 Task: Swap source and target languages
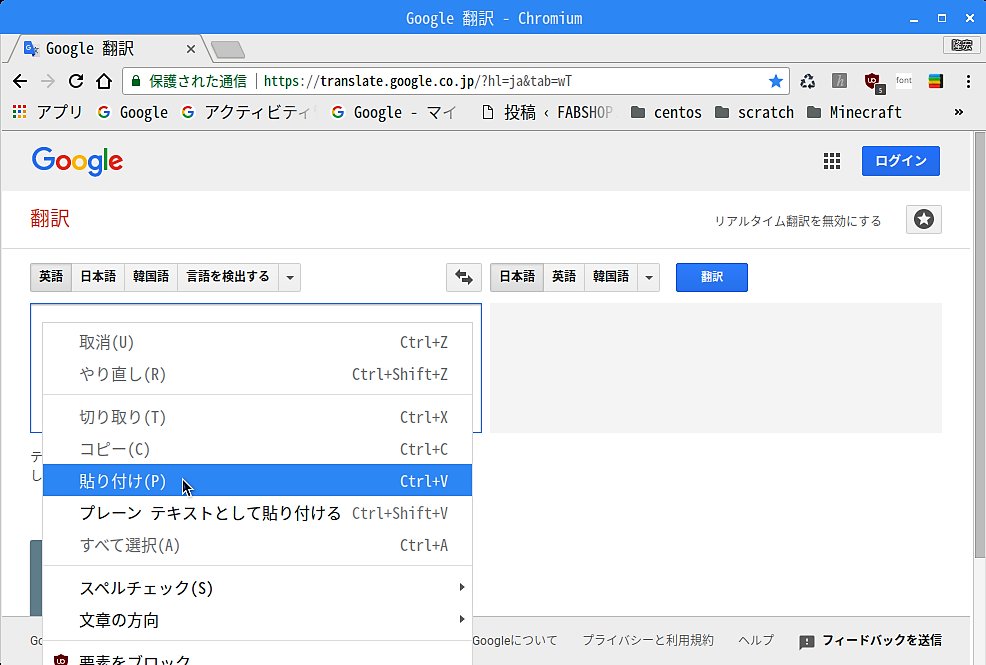click(x=464, y=277)
